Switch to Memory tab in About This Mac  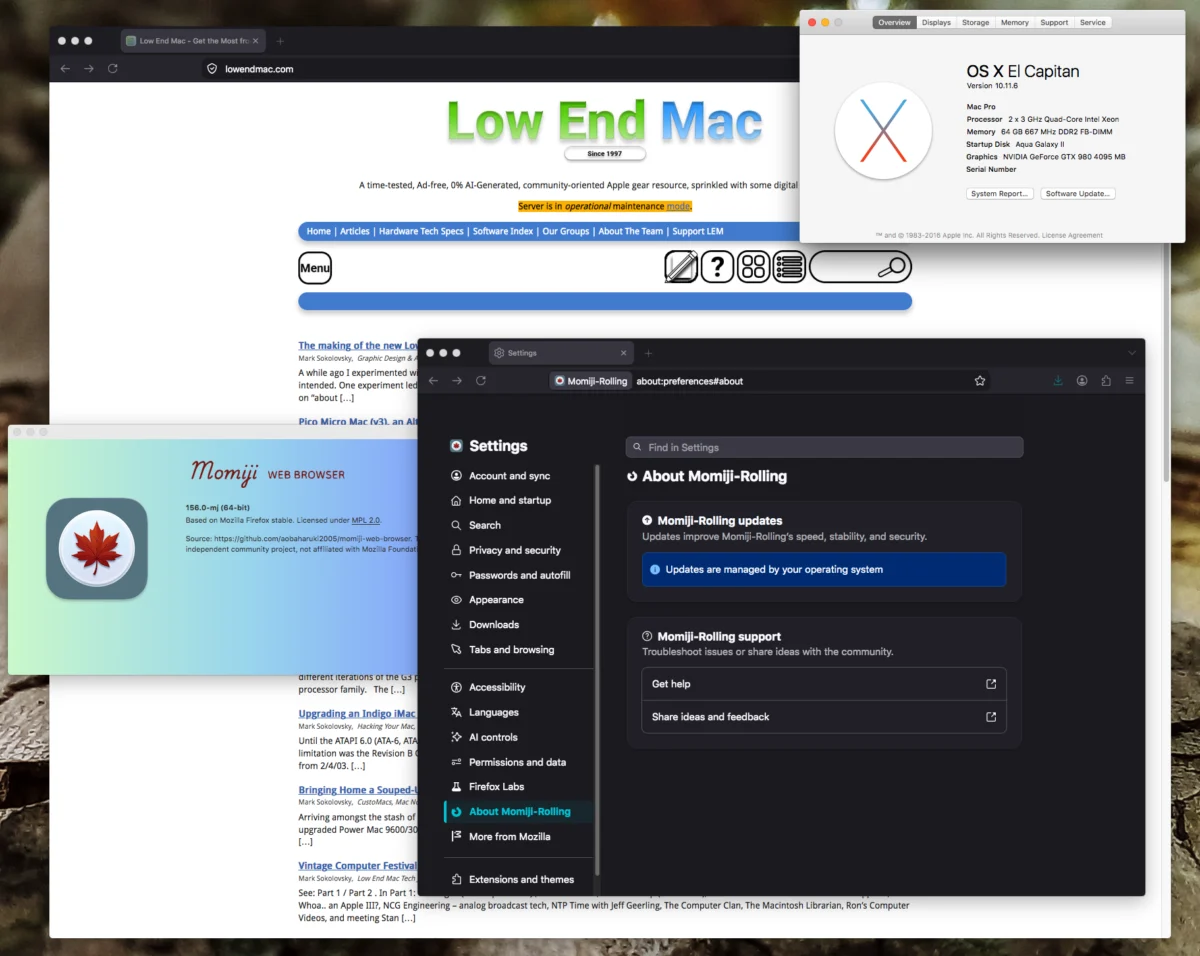coord(1015,22)
